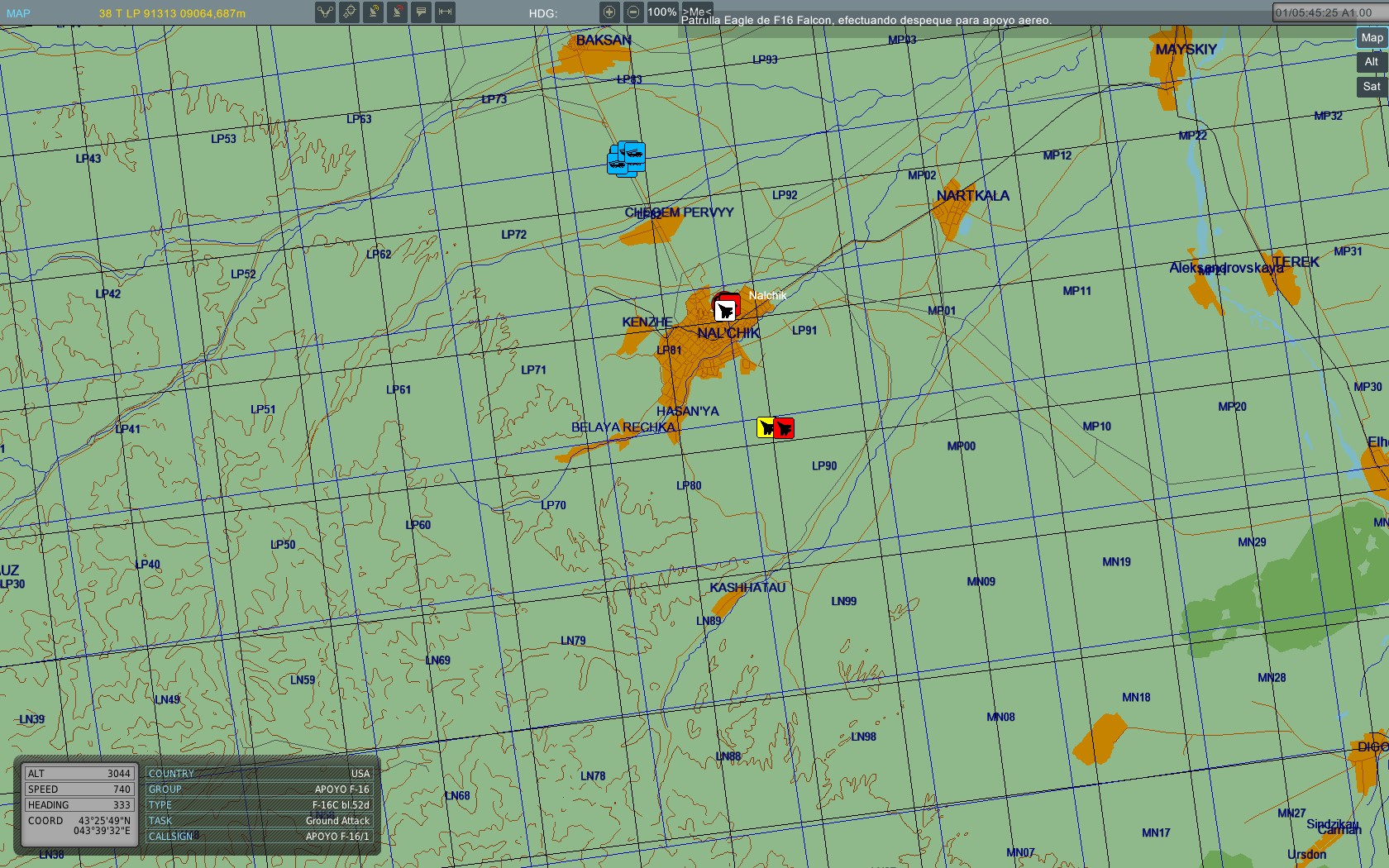The width and height of the screenshot is (1389, 868).
Task: Switch to Map display mode
Action: (x=1372, y=38)
